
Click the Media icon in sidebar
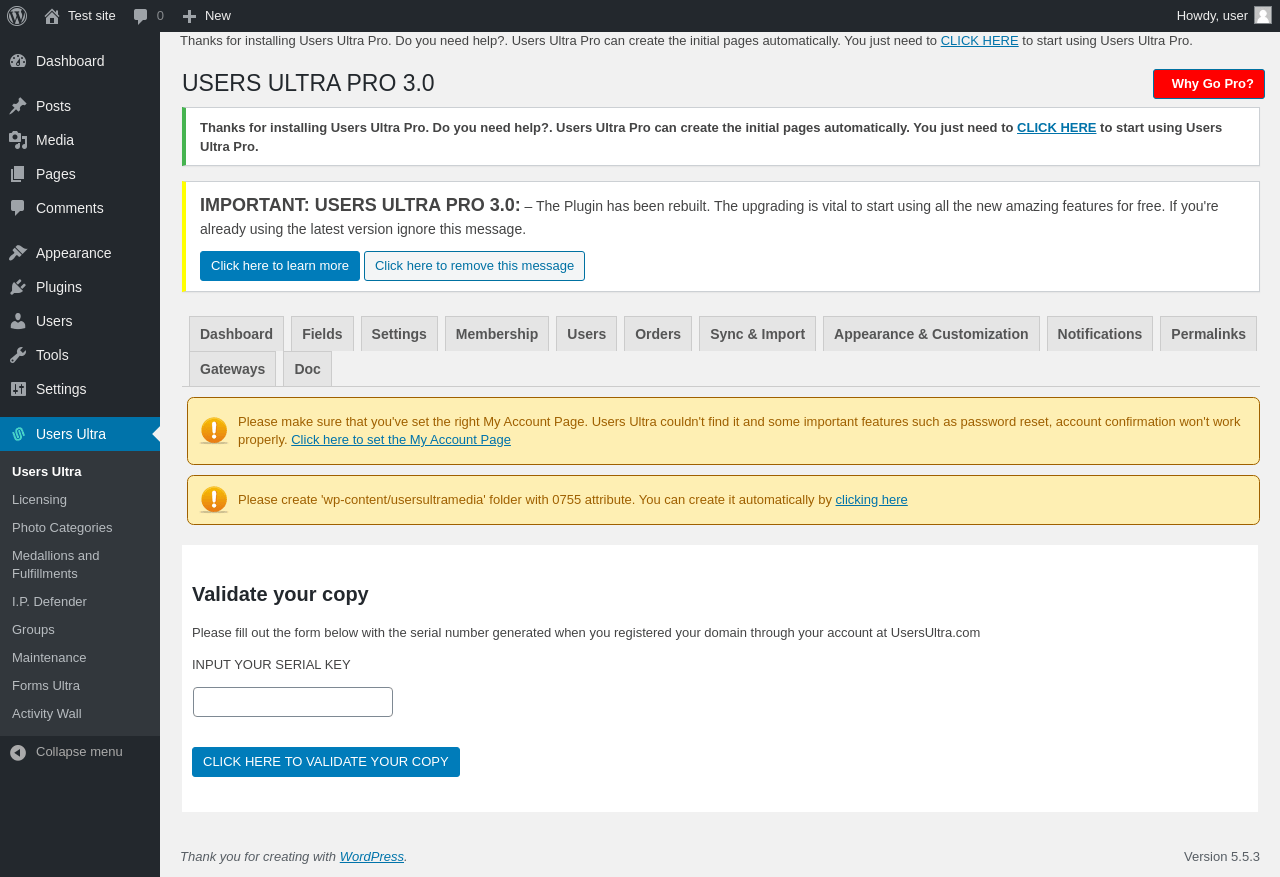(18, 140)
